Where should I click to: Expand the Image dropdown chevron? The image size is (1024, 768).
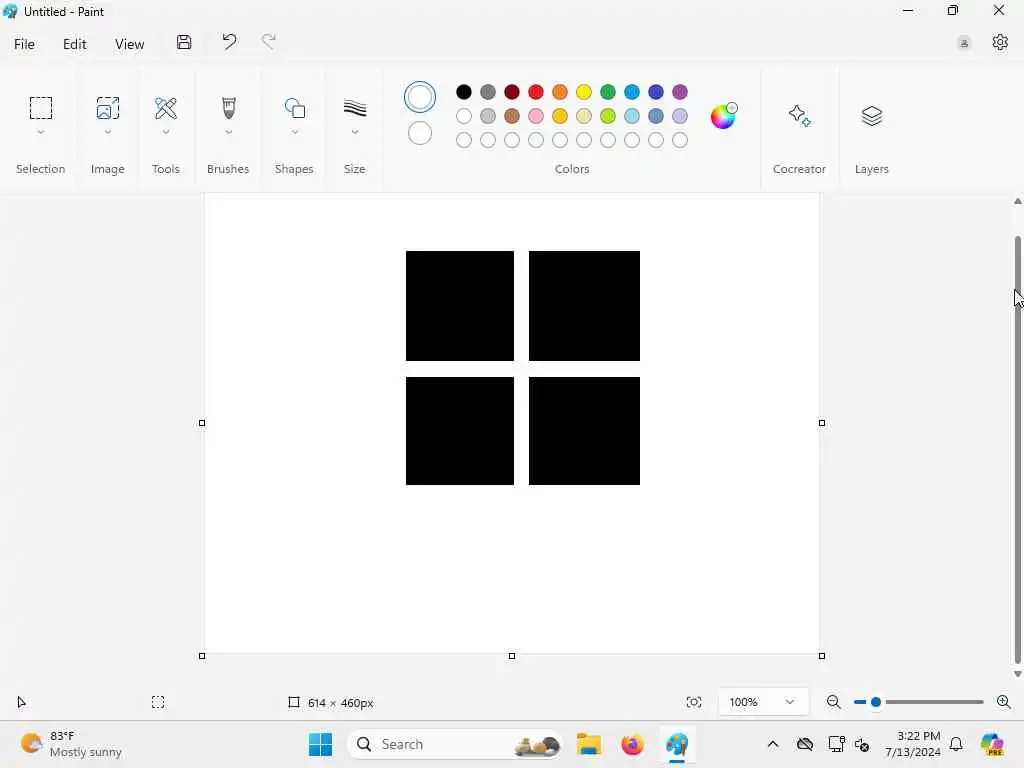click(108, 132)
